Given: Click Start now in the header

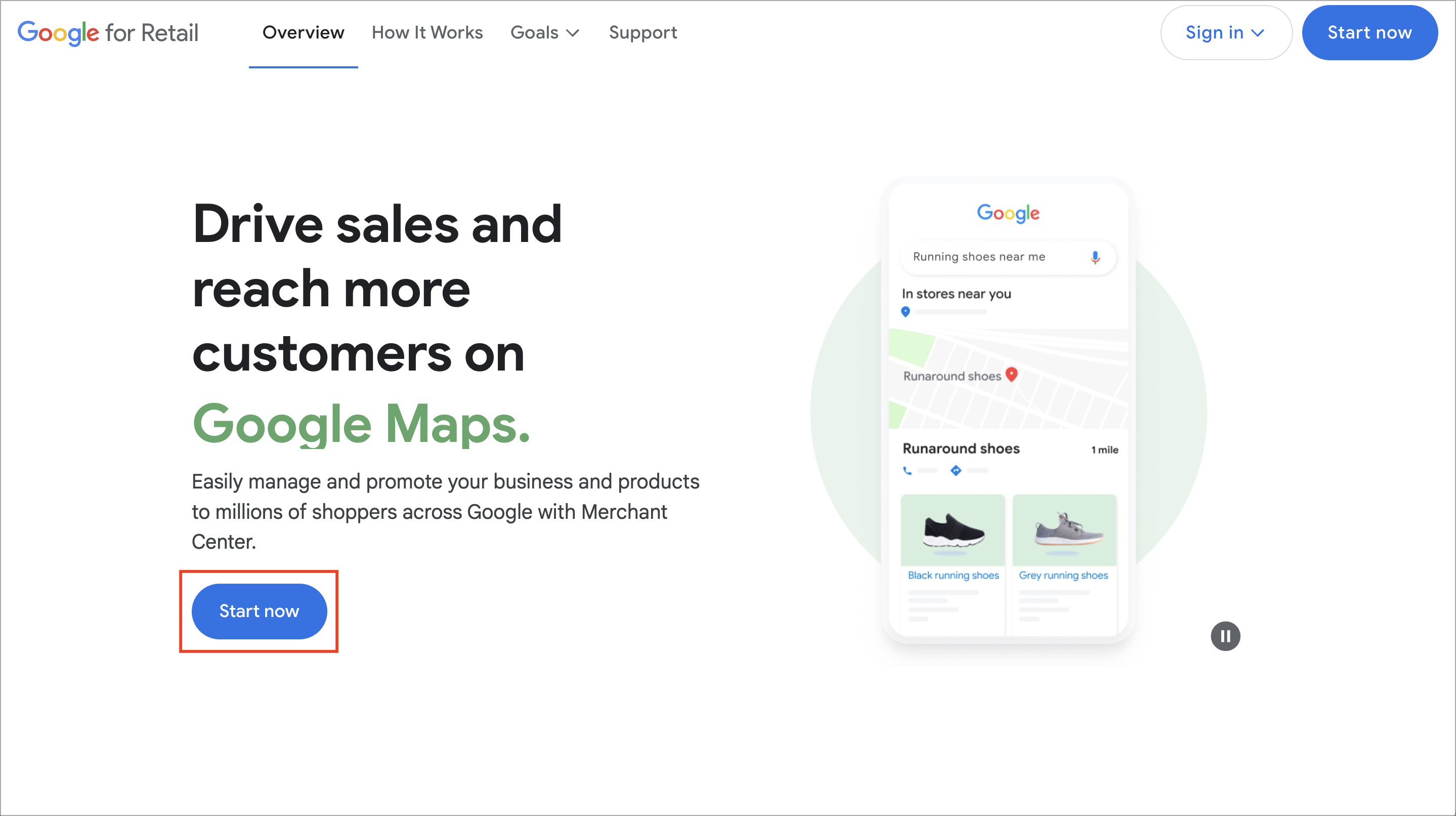Looking at the screenshot, I should click(1369, 33).
